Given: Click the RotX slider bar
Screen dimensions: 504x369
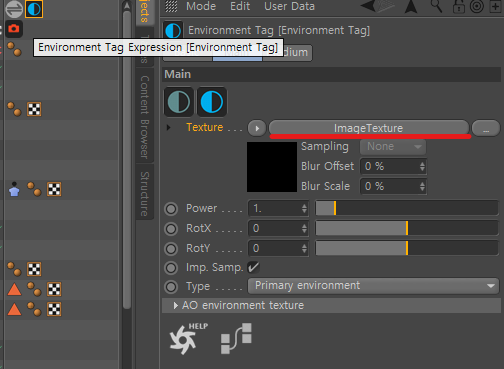Looking at the screenshot, I should point(407,229).
